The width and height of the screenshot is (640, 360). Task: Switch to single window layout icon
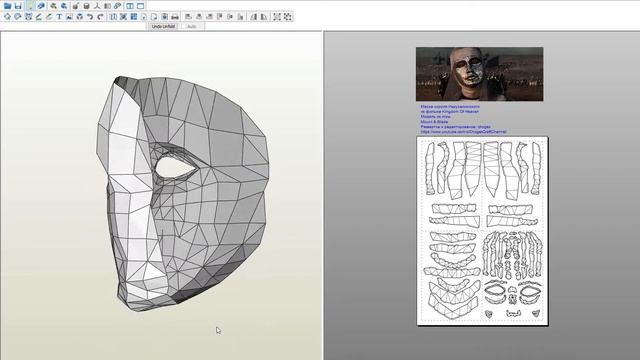click(140, 6)
